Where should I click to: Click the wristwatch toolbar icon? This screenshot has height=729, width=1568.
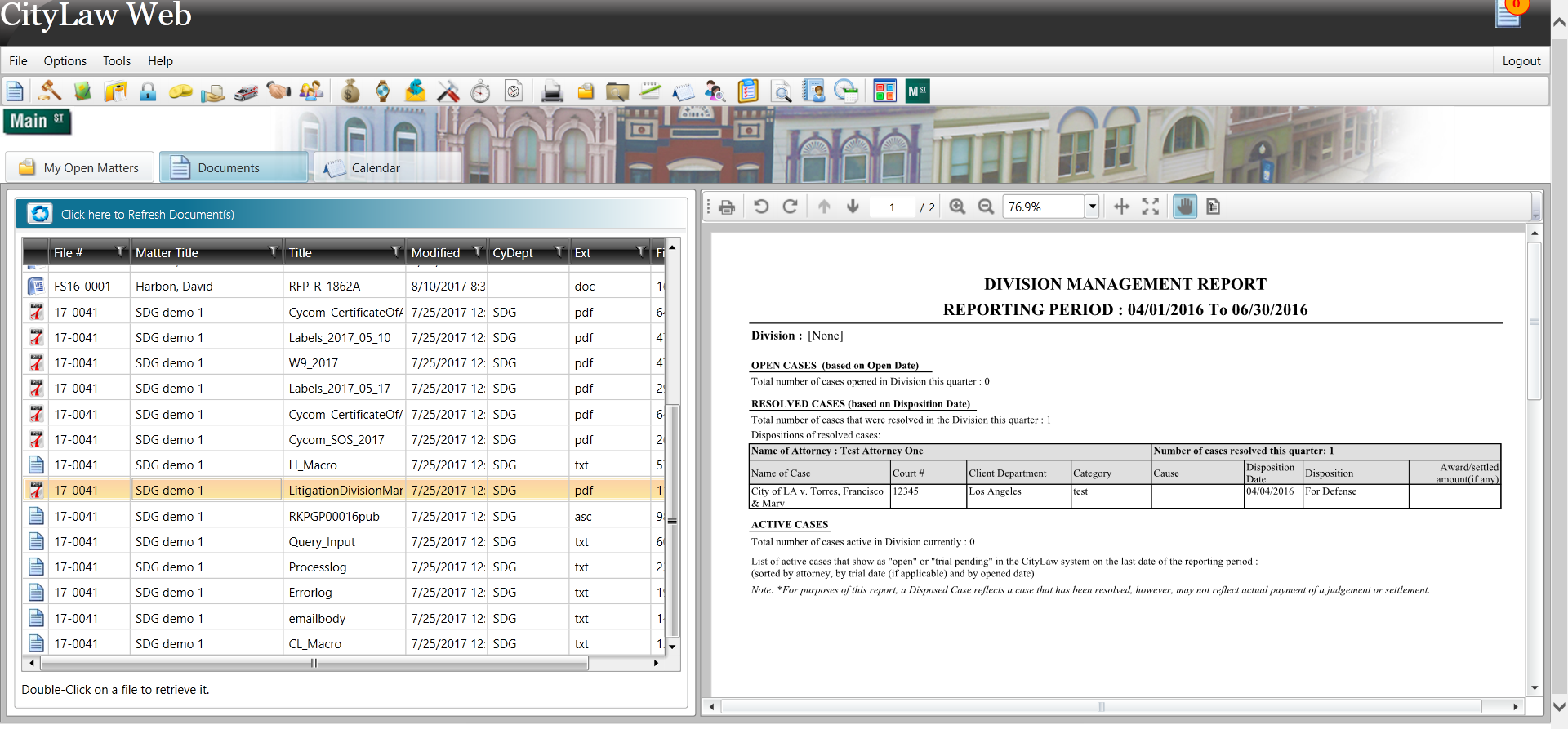(383, 91)
